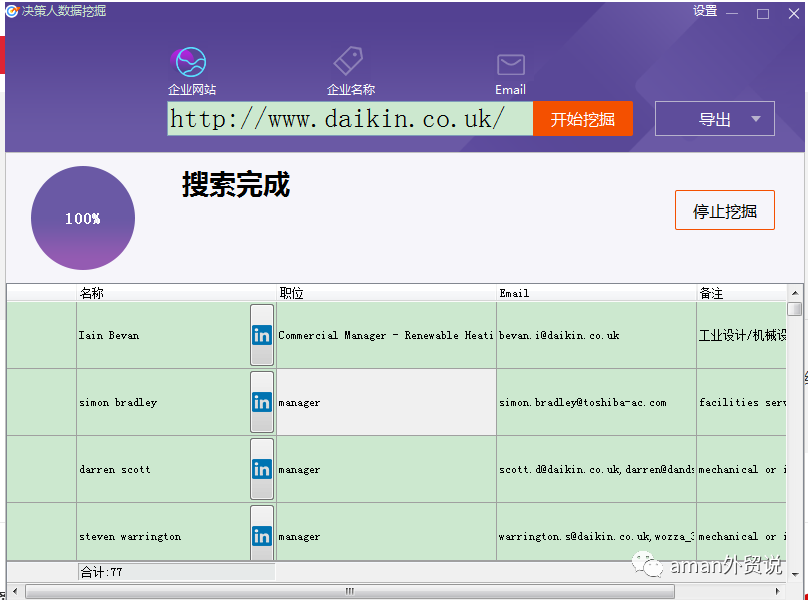Stop mining with 停止挖掘 button
The width and height of the screenshot is (808, 600).
pyautogui.click(x=725, y=210)
